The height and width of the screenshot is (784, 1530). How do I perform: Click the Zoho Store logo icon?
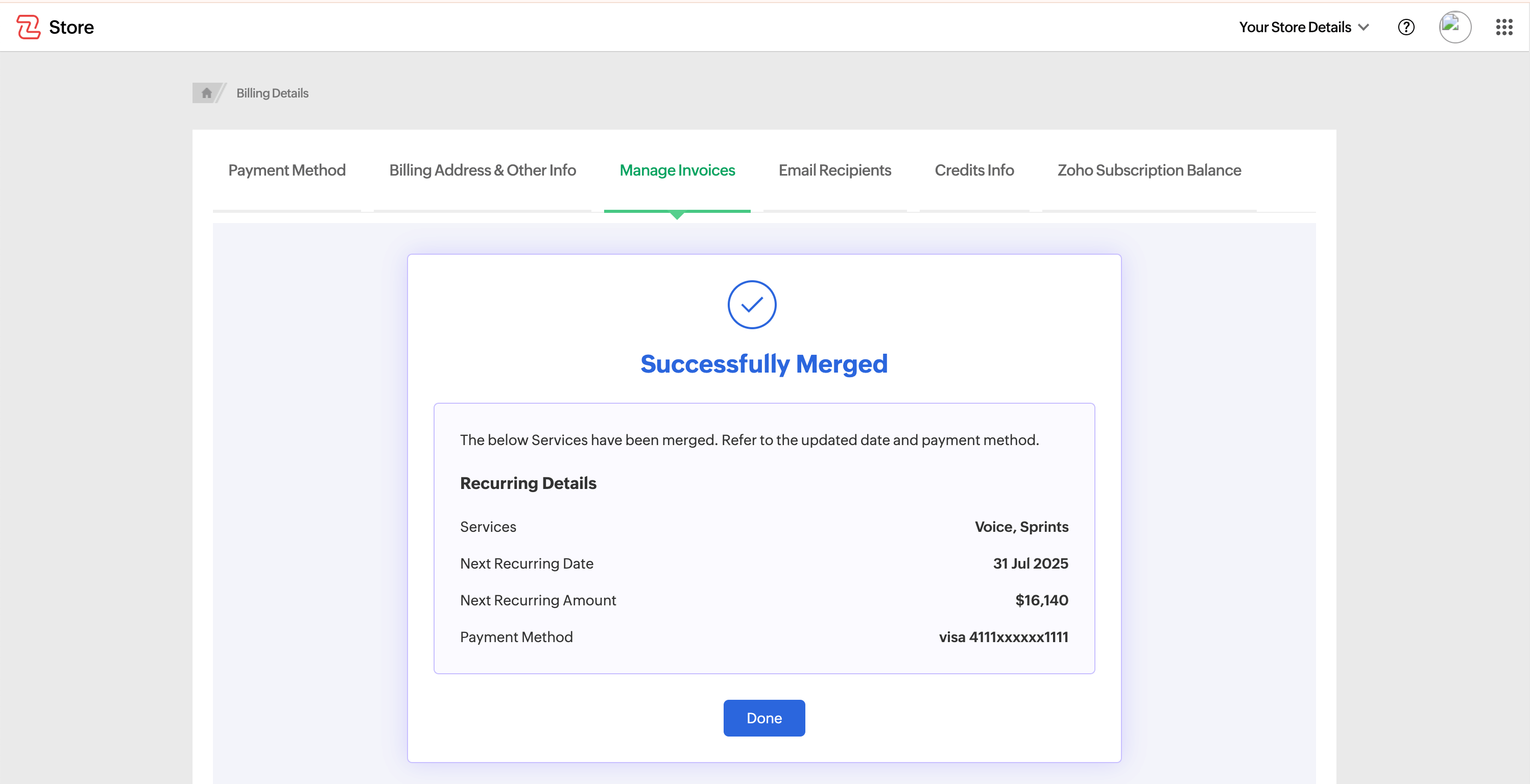28,27
